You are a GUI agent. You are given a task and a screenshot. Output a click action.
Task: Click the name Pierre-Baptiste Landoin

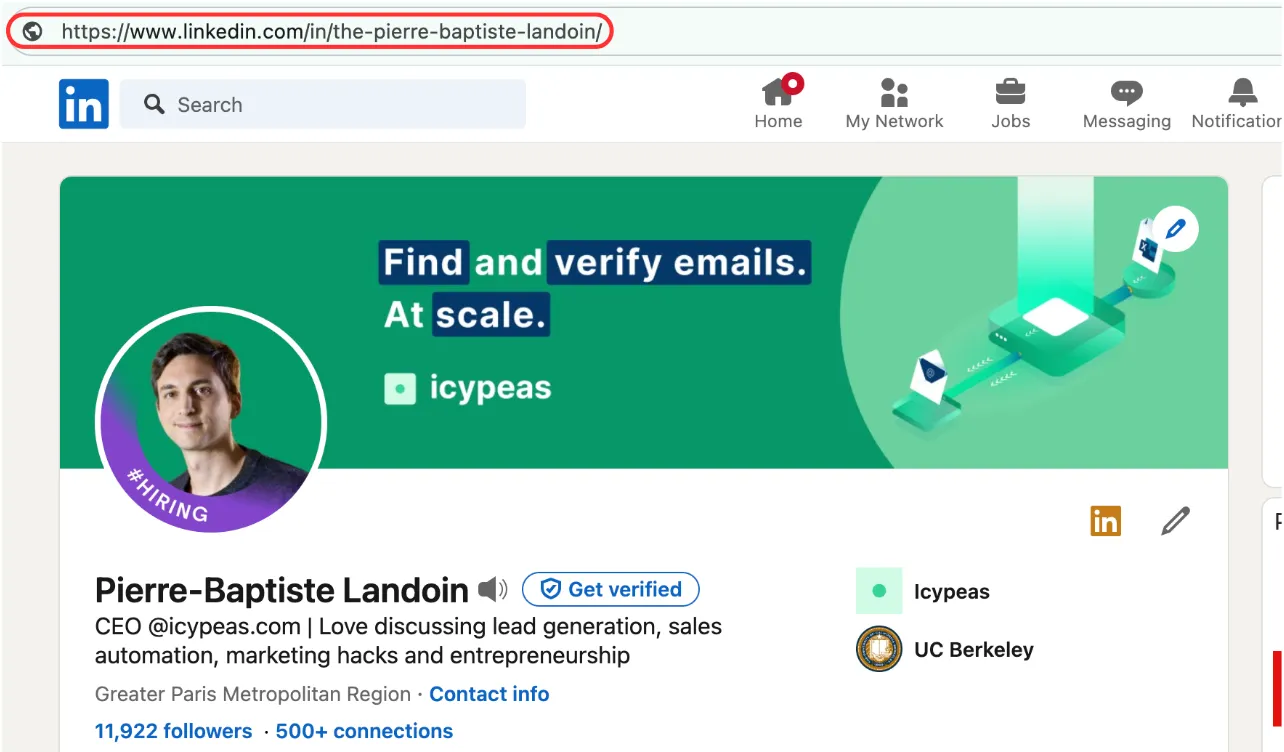pos(282,591)
